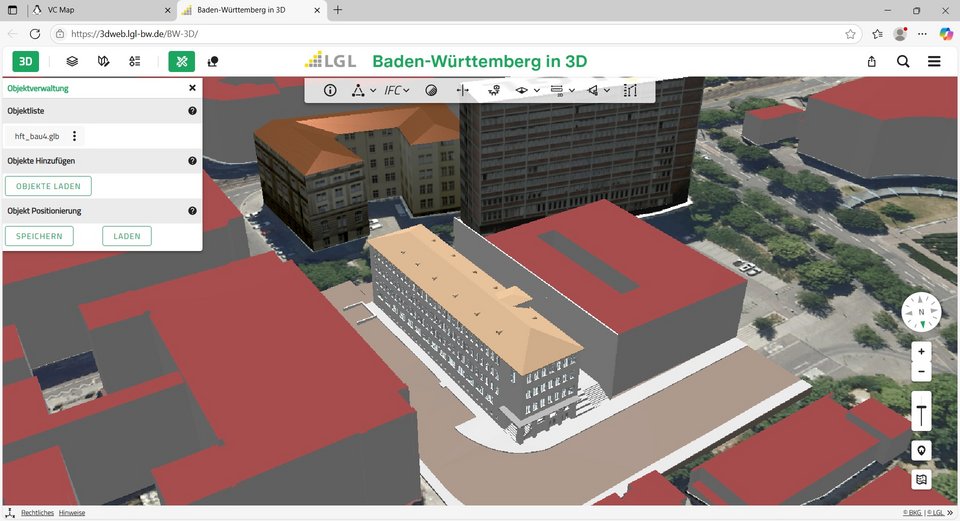The height and width of the screenshot is (521, 960).
Task: Click the share/export icon in header
Action: [x=872, y=61]
